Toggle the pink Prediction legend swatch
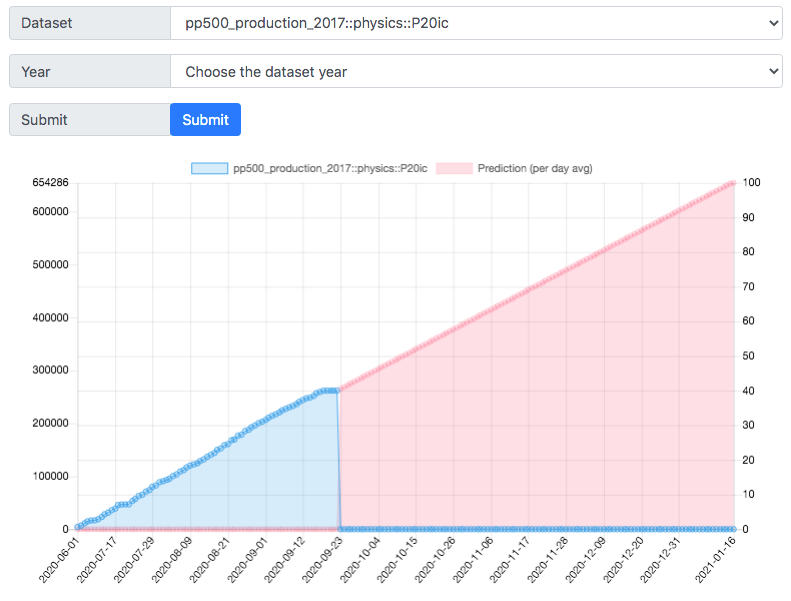Viewport: 791px width, 601px height. click(x=454, y=168)
